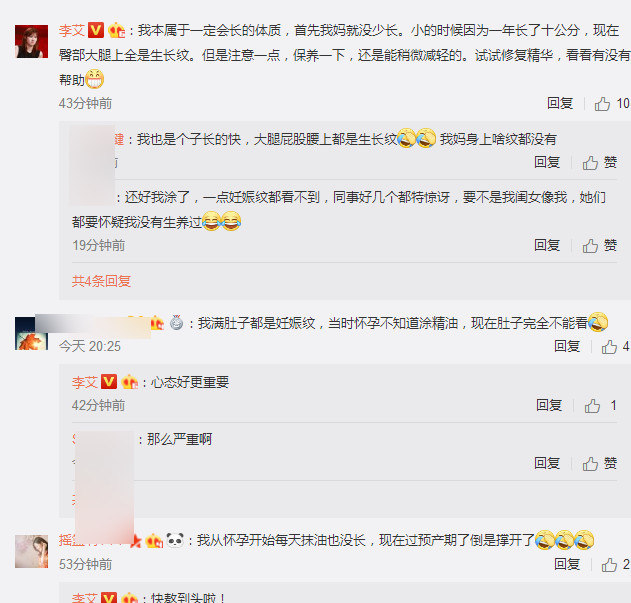
Task: Click the silver medal badge icon
Action: click(x=176, y=323)
